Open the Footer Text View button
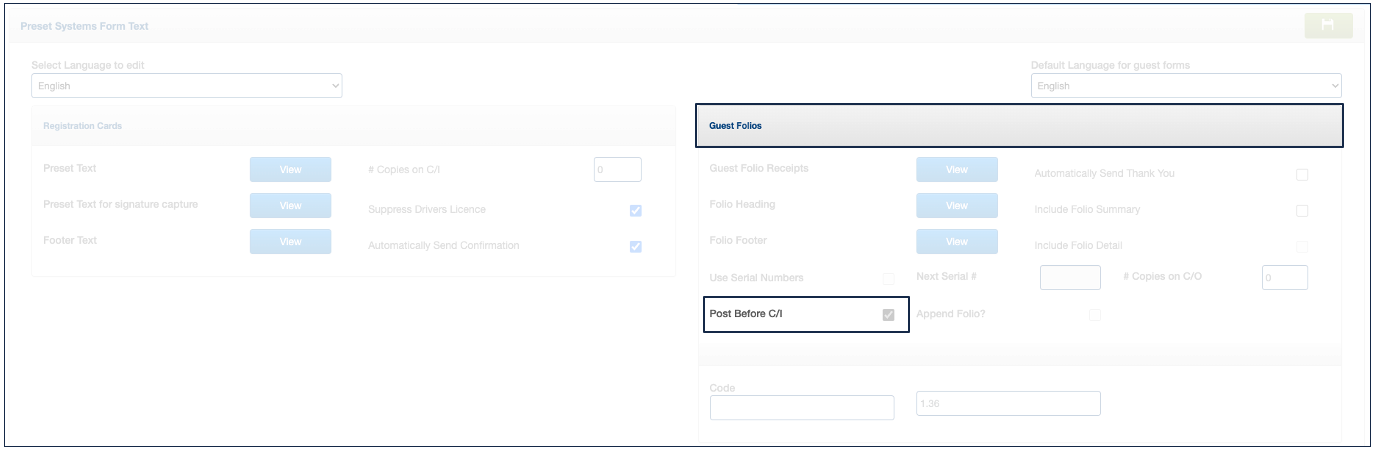Screen dimensions: 1376x450 point(290,242)
